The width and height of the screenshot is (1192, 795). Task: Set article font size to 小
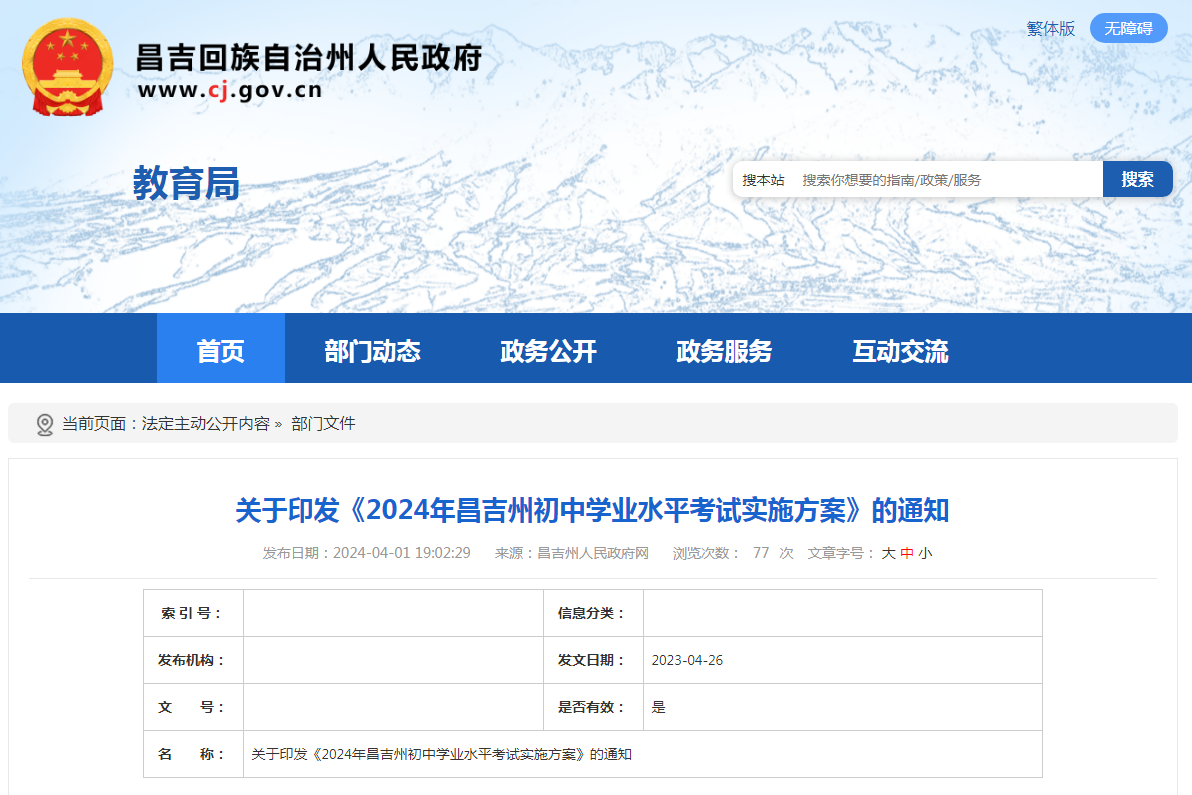click(x=925, y=553)
